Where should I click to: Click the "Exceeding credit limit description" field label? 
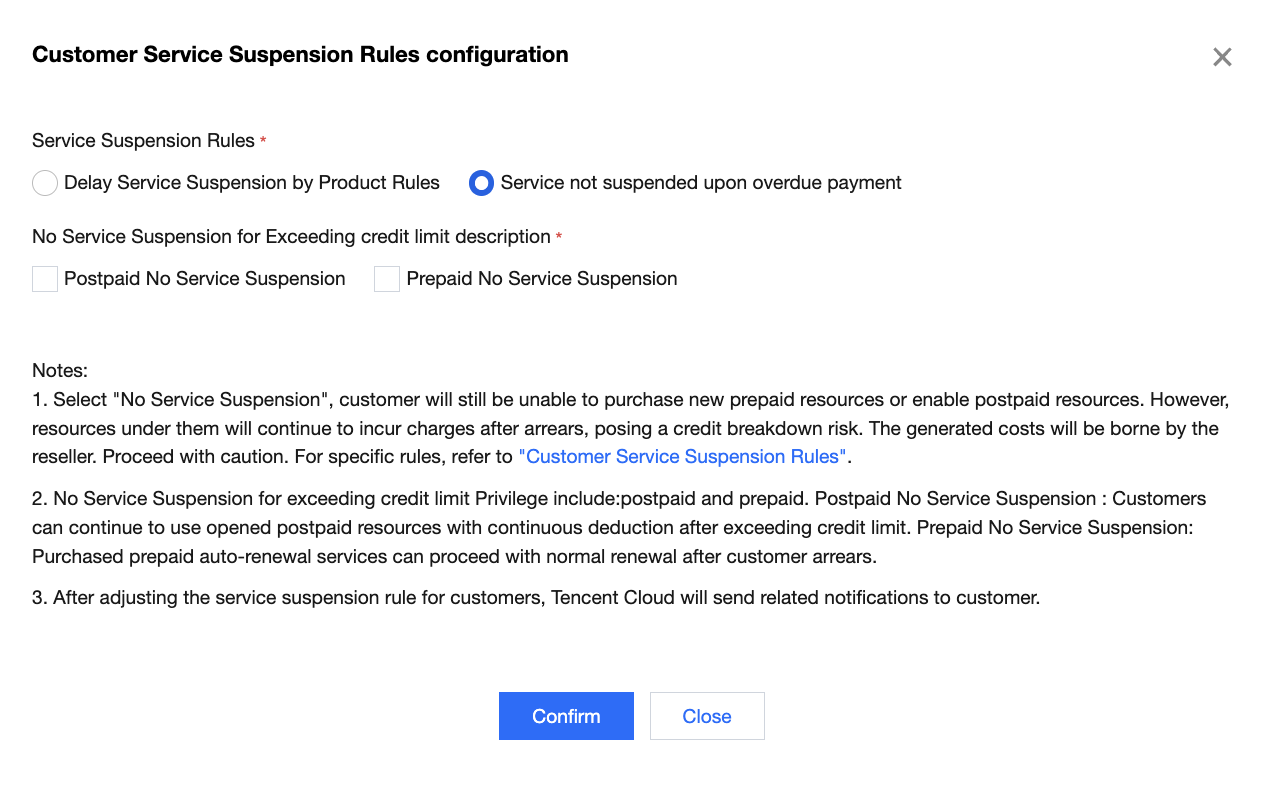[x=291, y=237]
